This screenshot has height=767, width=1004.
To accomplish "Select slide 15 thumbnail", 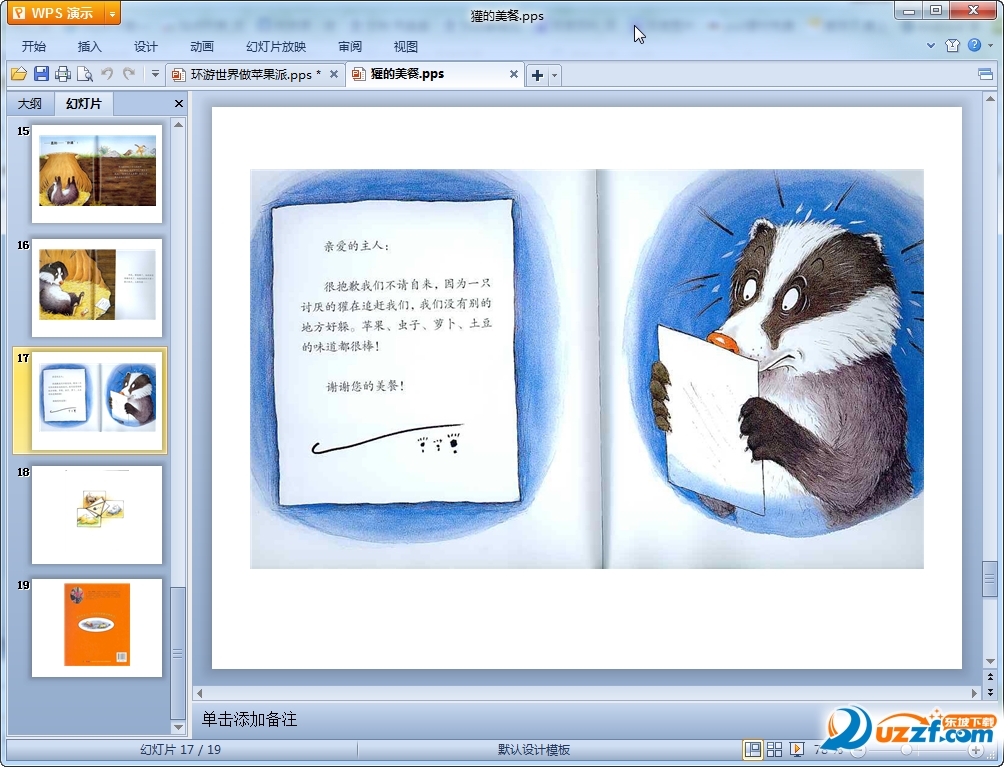I will 97,174.
